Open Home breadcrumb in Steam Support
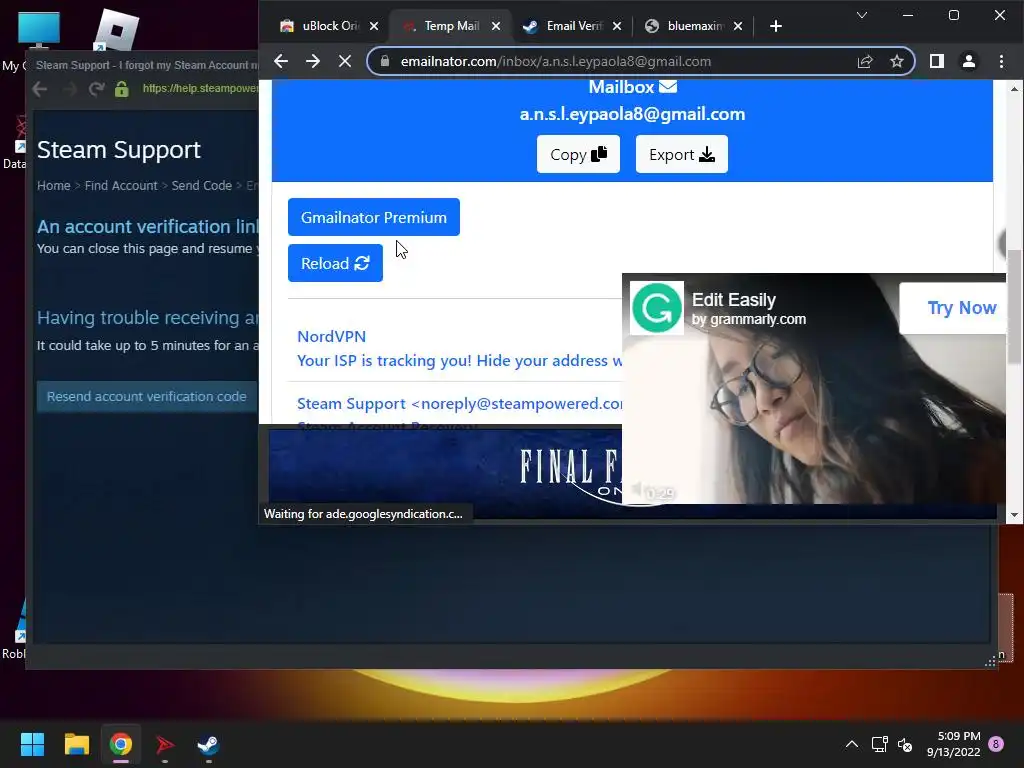The height and width of the screenshot is (768, 1024). coord(54,185)
